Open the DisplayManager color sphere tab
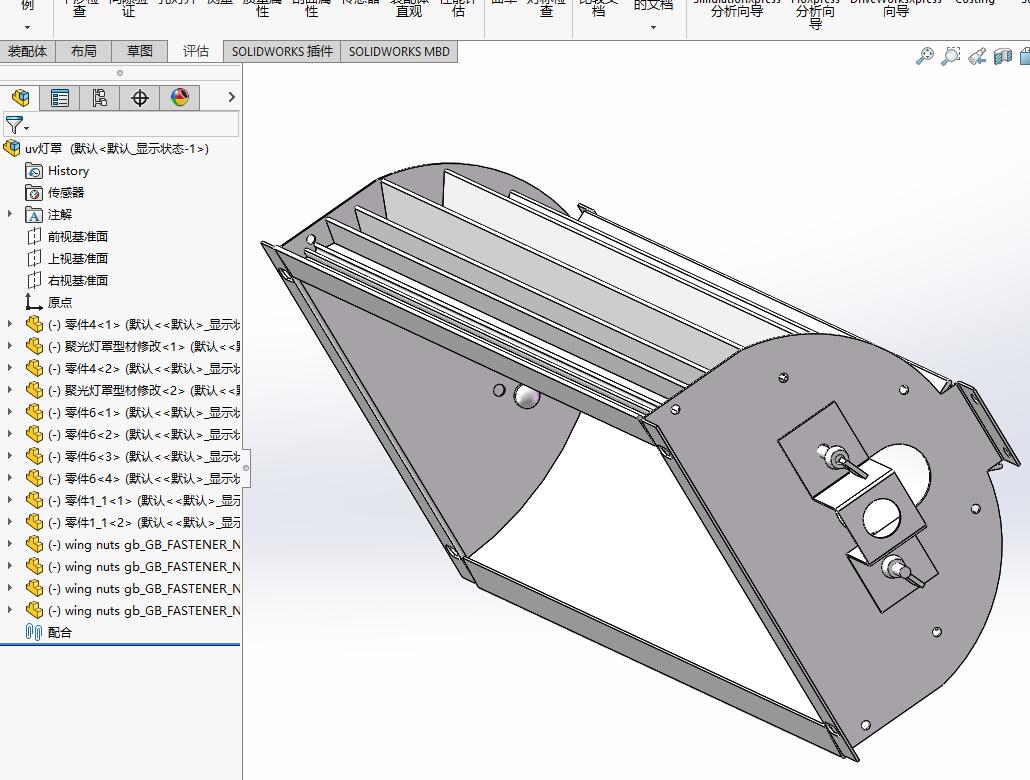1030x780 pixels. point(180,98)
